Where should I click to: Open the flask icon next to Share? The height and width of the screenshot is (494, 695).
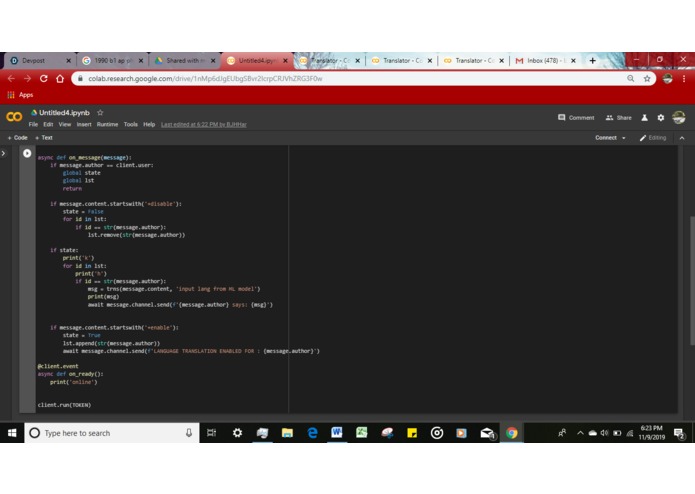[644, 117]
